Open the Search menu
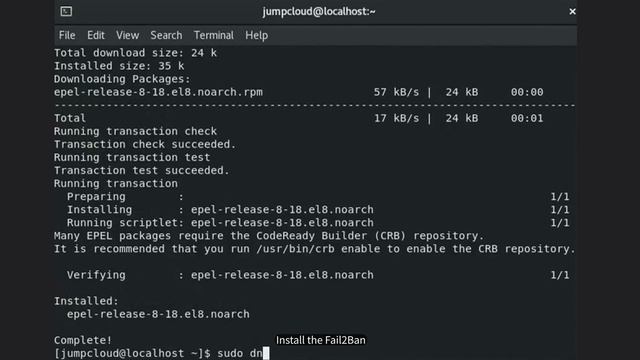 tap(166, 36)
